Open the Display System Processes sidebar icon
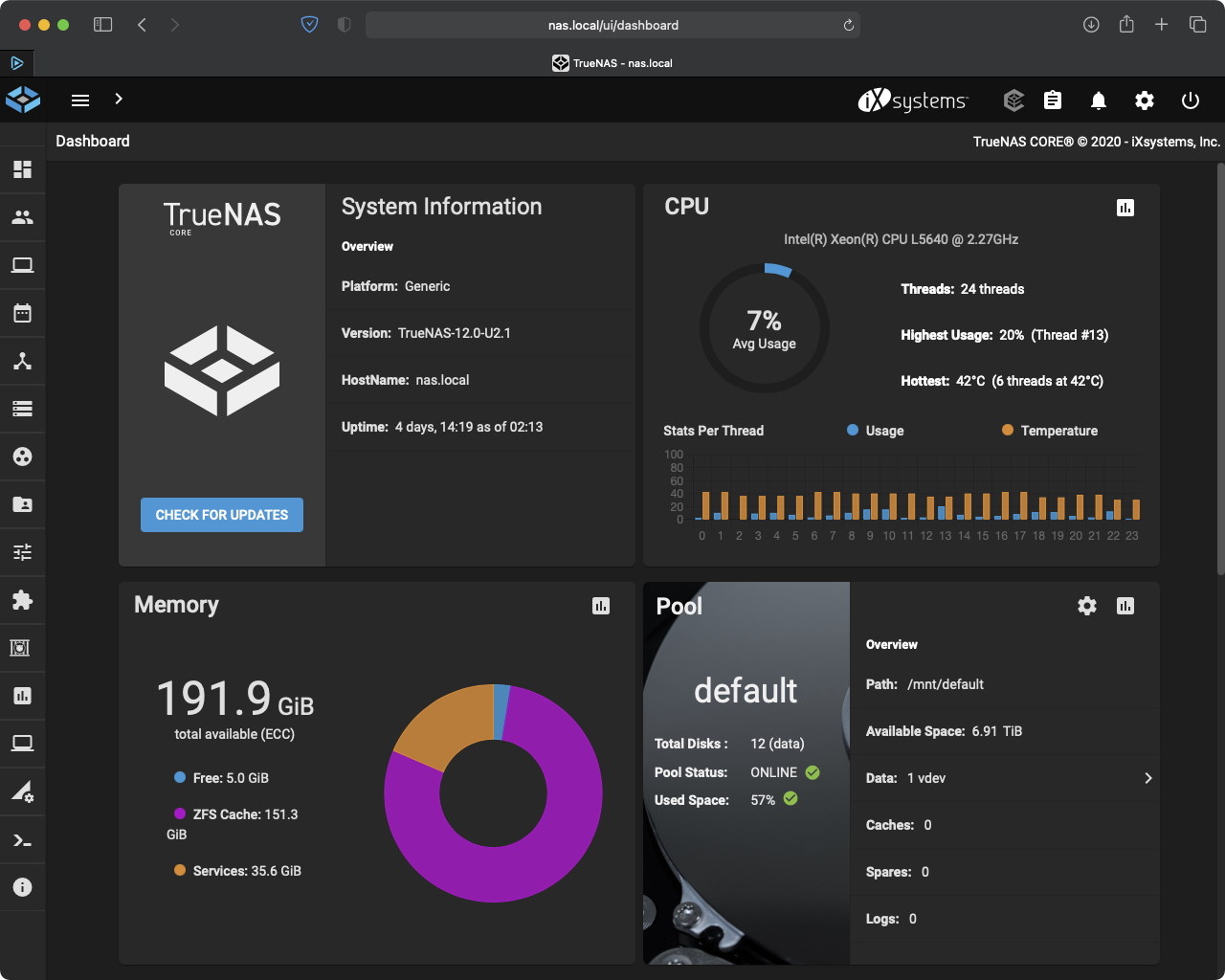The width and height of the screenshot is (1225, 980). point(22,791)
